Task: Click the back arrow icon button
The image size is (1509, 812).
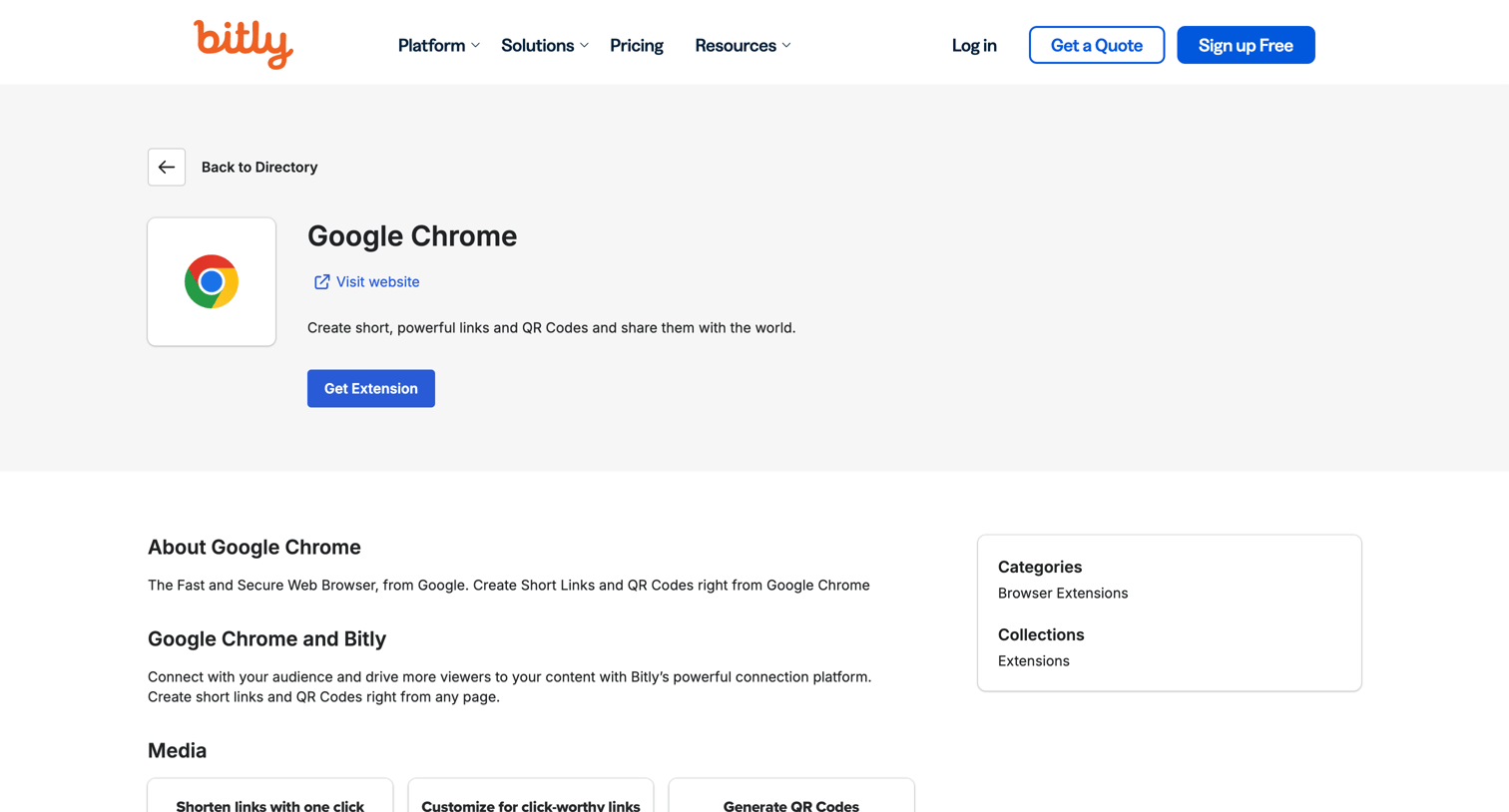Action: tap(167, 167)
